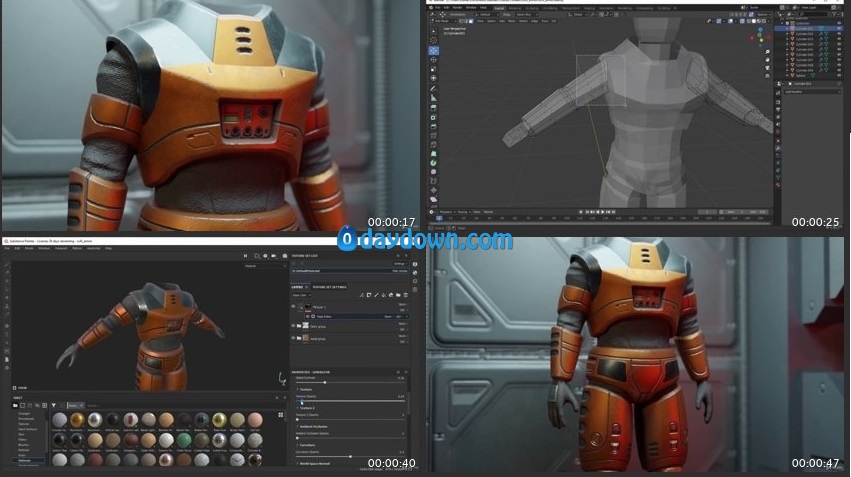Enable face select mode in Blender header
The image size is (851, 477).
click(471, 21)
